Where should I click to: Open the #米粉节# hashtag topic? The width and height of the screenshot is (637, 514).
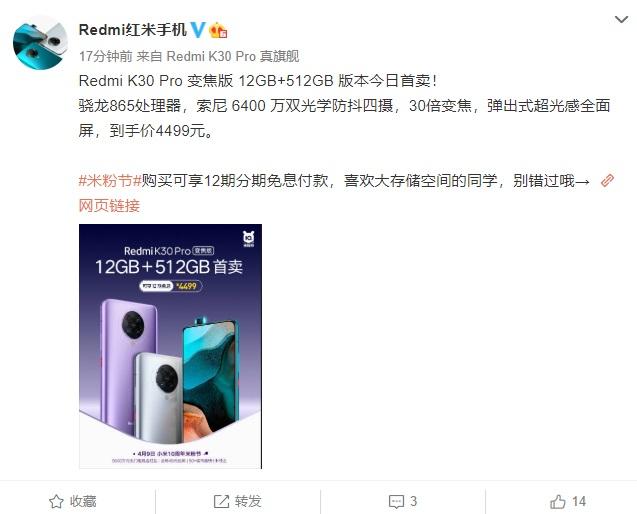click(x=110, y=180)
